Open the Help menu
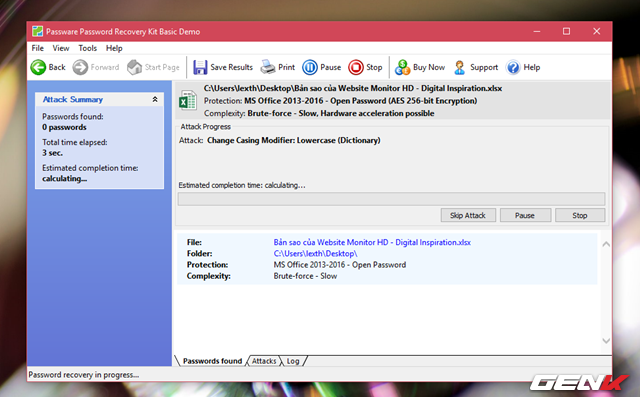 (x=114, y=48)
